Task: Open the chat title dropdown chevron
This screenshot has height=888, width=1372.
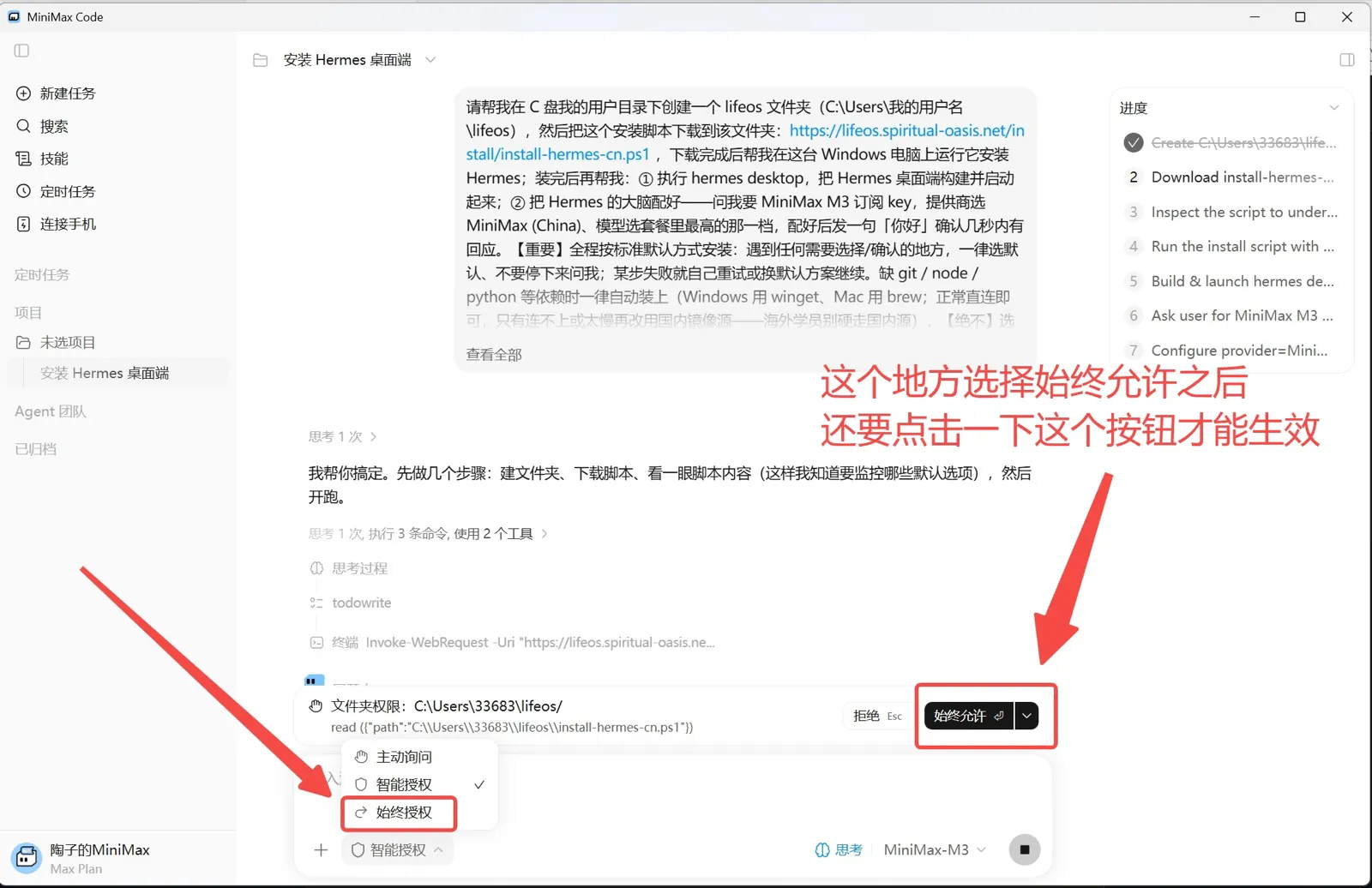Action: point(430,60)
